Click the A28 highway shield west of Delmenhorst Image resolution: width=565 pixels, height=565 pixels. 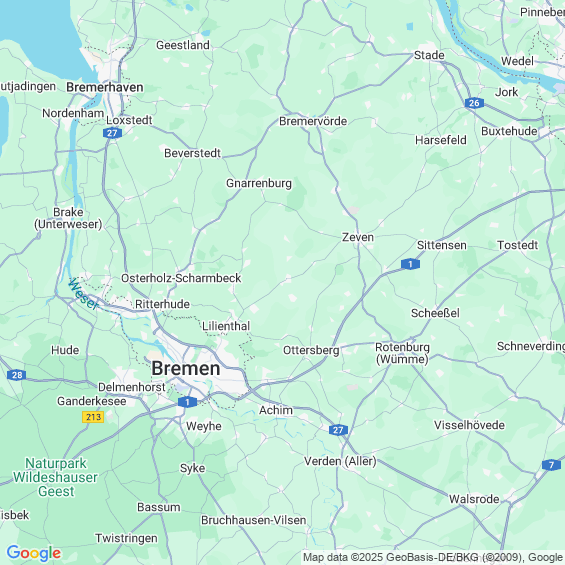pyautogui.click(x=17, y=375)
